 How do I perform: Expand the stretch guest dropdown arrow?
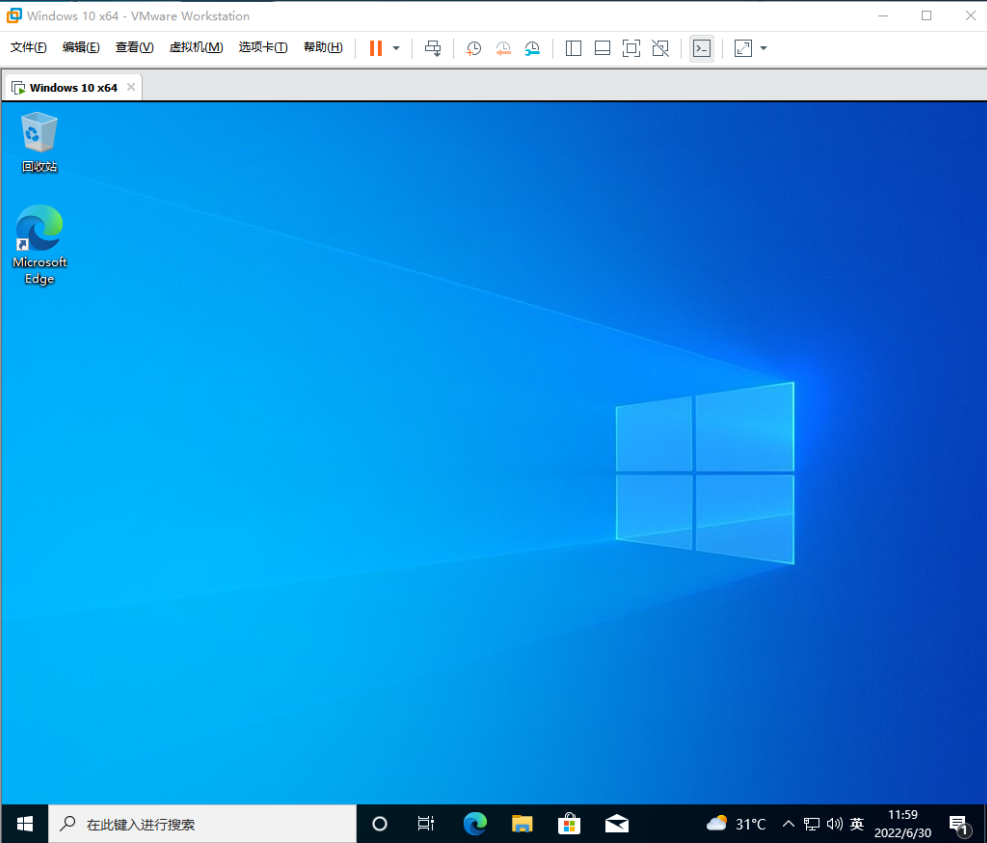pos(764,48)
